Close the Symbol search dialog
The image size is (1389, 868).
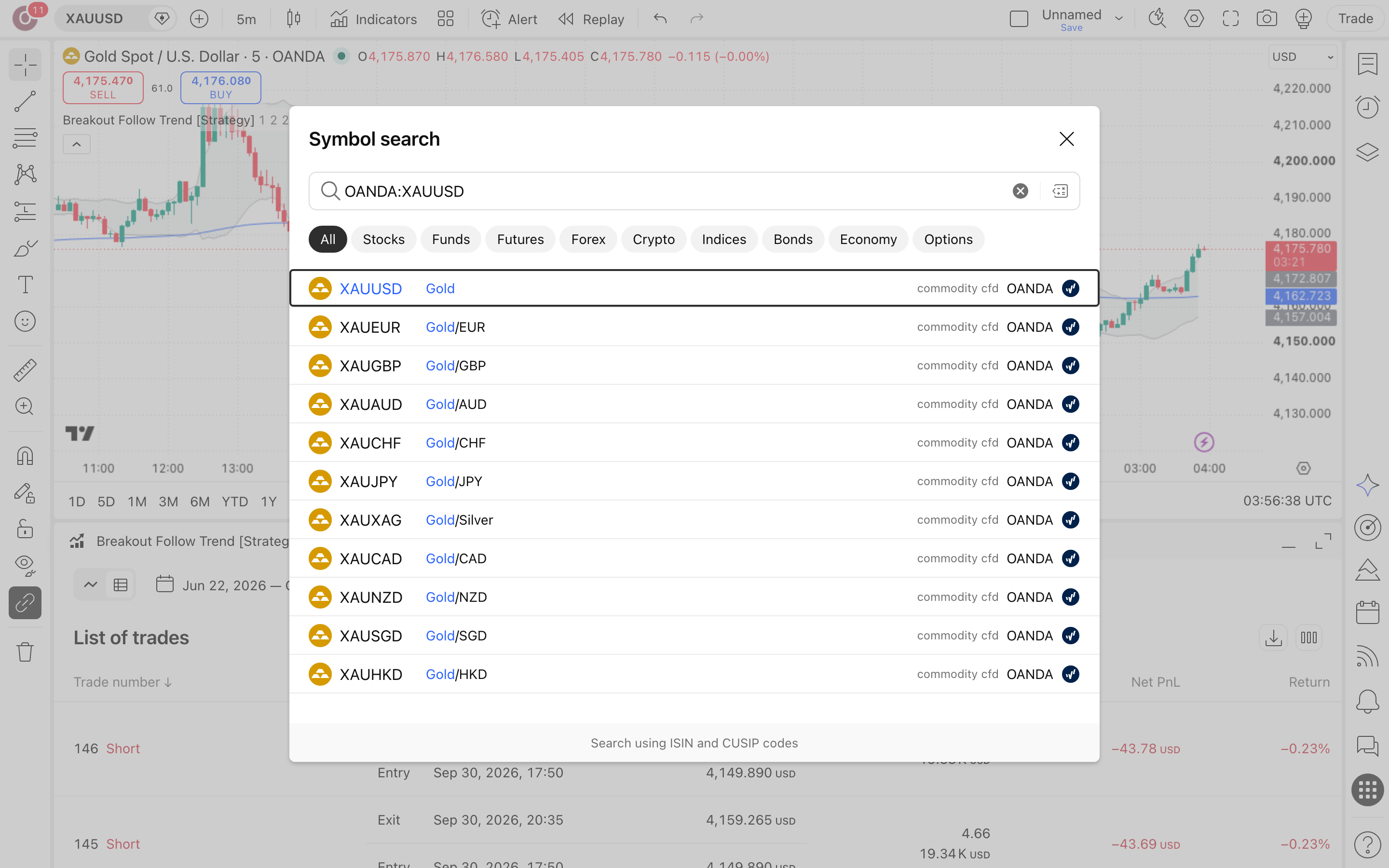pos(1066,139)
